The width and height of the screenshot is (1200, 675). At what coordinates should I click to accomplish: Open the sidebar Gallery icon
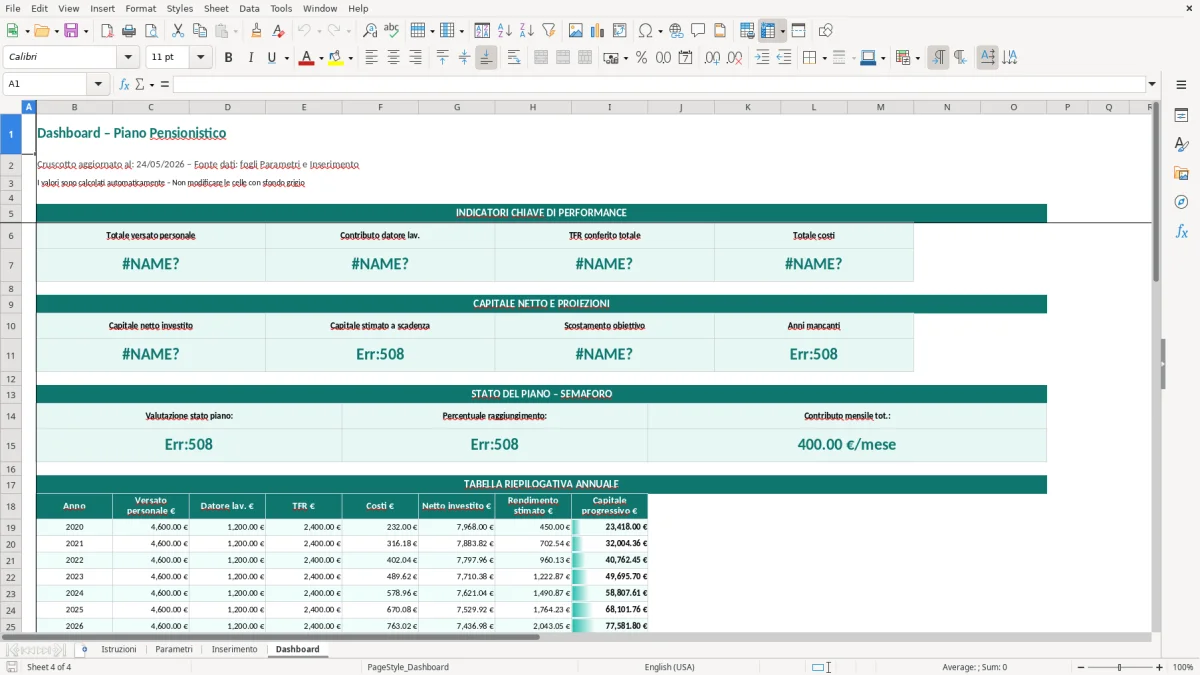(1181, 174)
